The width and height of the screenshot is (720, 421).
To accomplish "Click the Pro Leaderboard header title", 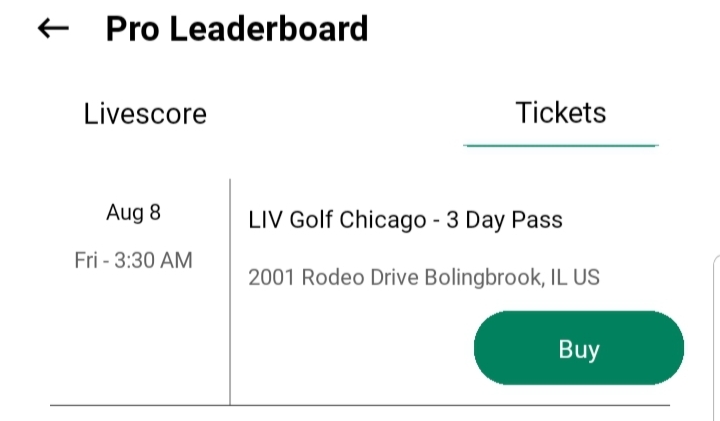I will [x=236, y=29].
